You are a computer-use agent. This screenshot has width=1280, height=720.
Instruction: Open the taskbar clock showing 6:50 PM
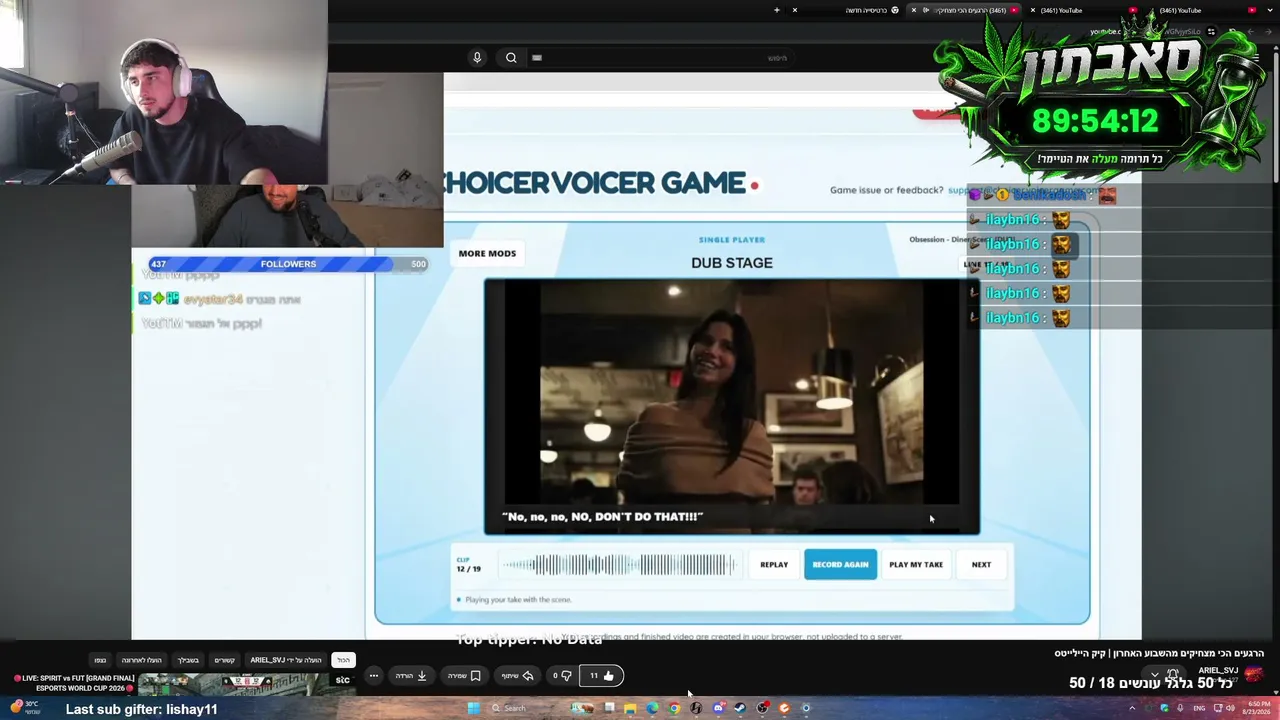point(1256,708)
